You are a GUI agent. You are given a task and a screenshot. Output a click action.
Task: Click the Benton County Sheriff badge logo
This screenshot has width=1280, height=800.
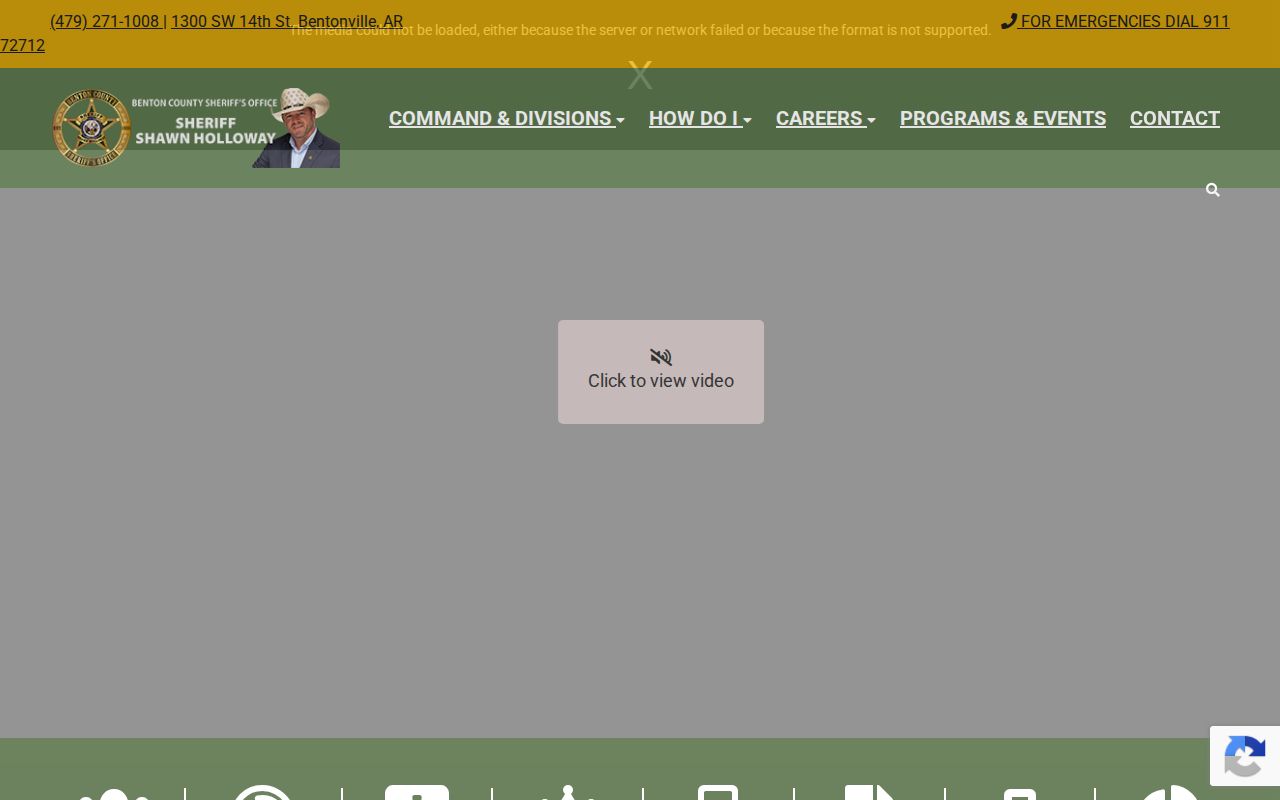[91, 127]
